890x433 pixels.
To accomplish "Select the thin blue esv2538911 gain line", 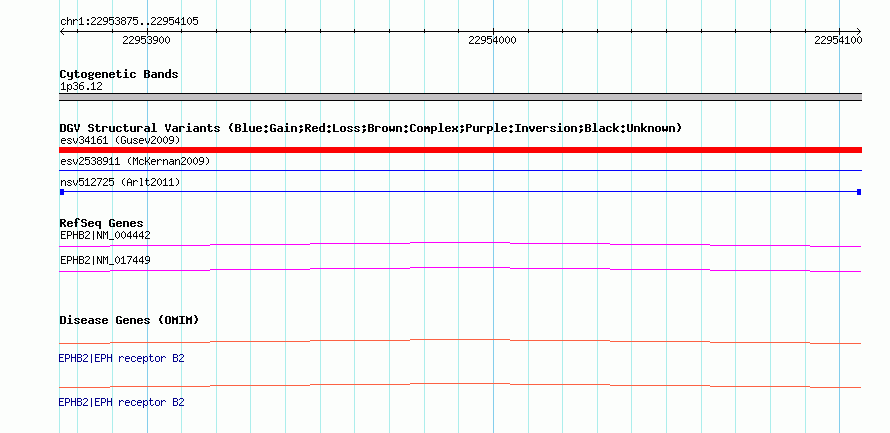I will click(460, 170).
